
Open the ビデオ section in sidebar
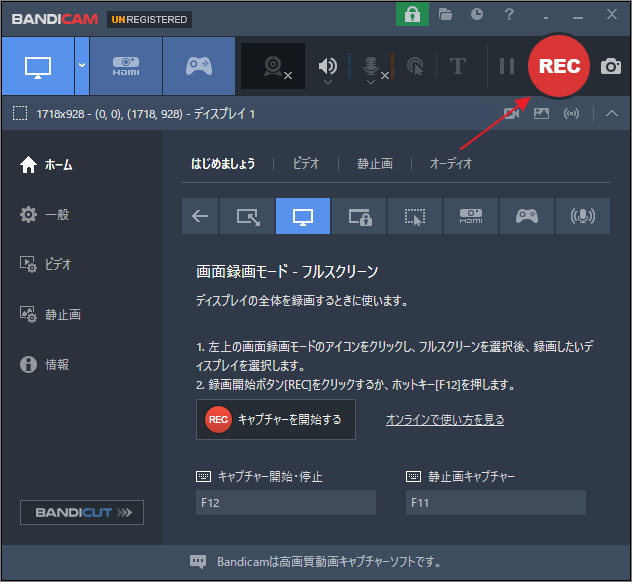coord(45,264)
